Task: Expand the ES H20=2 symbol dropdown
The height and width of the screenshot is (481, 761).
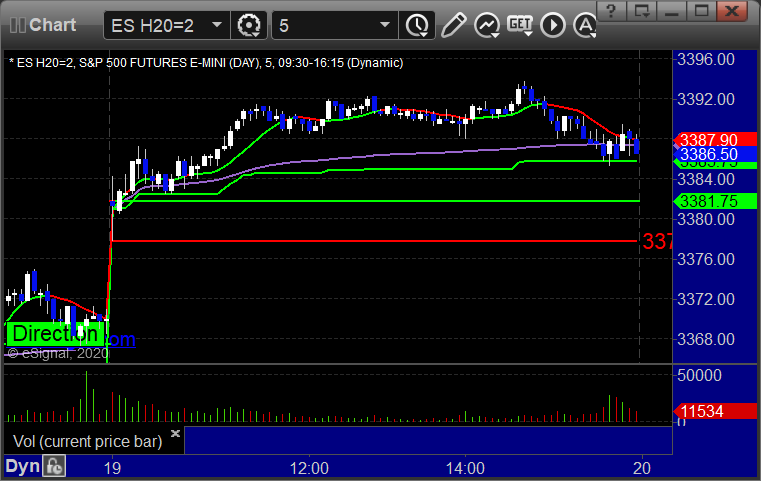Action: (x=217, y=25)
